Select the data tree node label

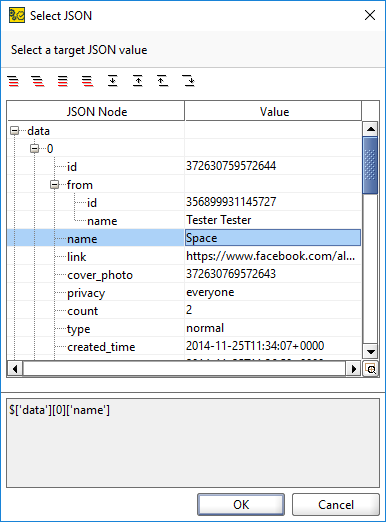pos(38,131)
